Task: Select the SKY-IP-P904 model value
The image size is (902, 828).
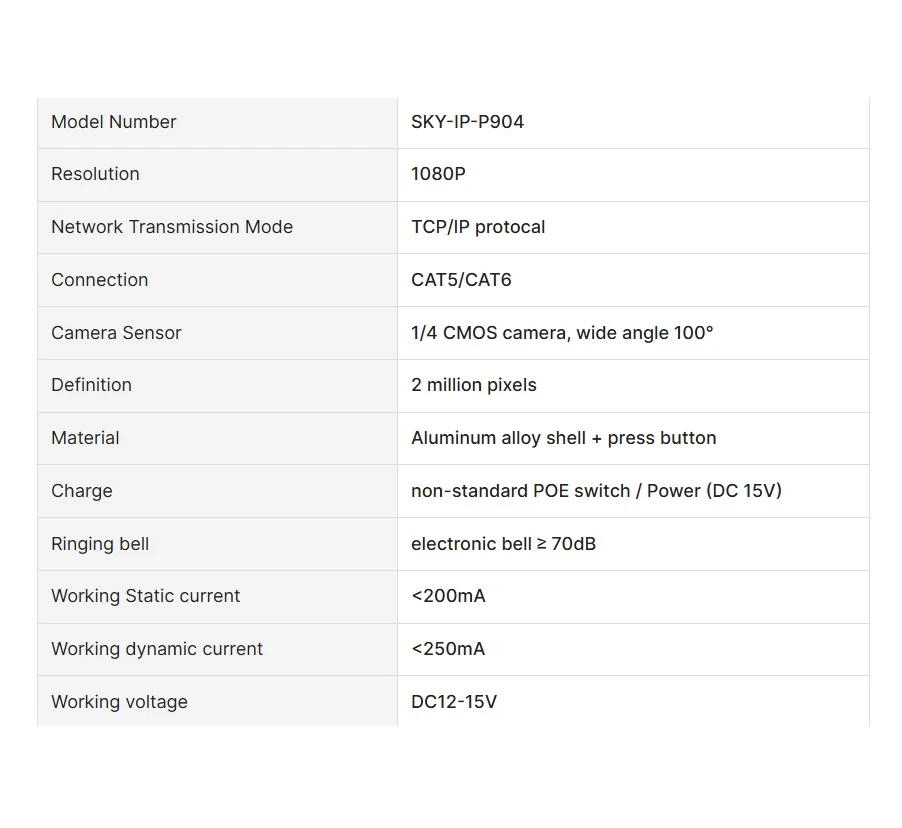Action: click(467, 122)
